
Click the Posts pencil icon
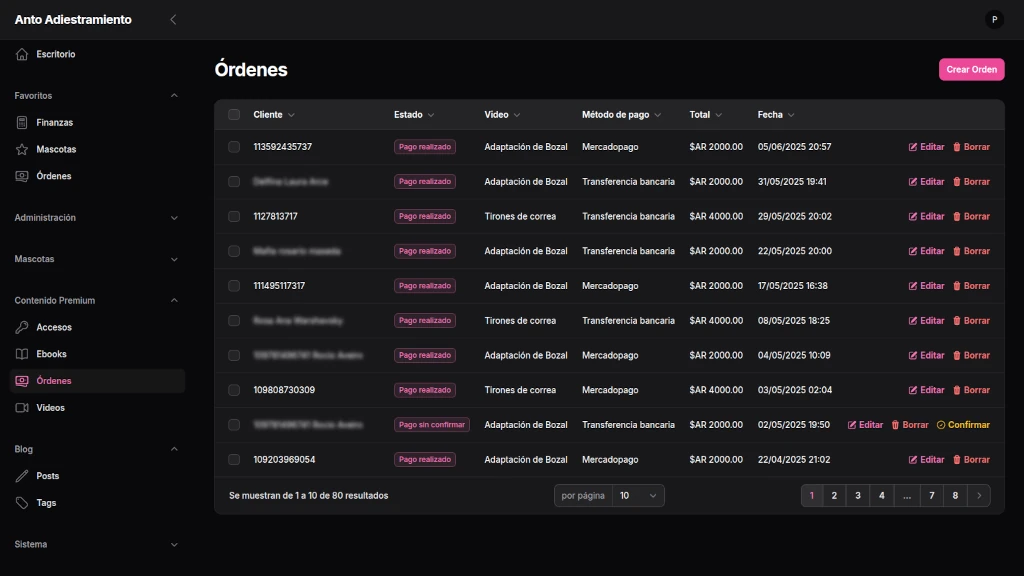[22, 476]
